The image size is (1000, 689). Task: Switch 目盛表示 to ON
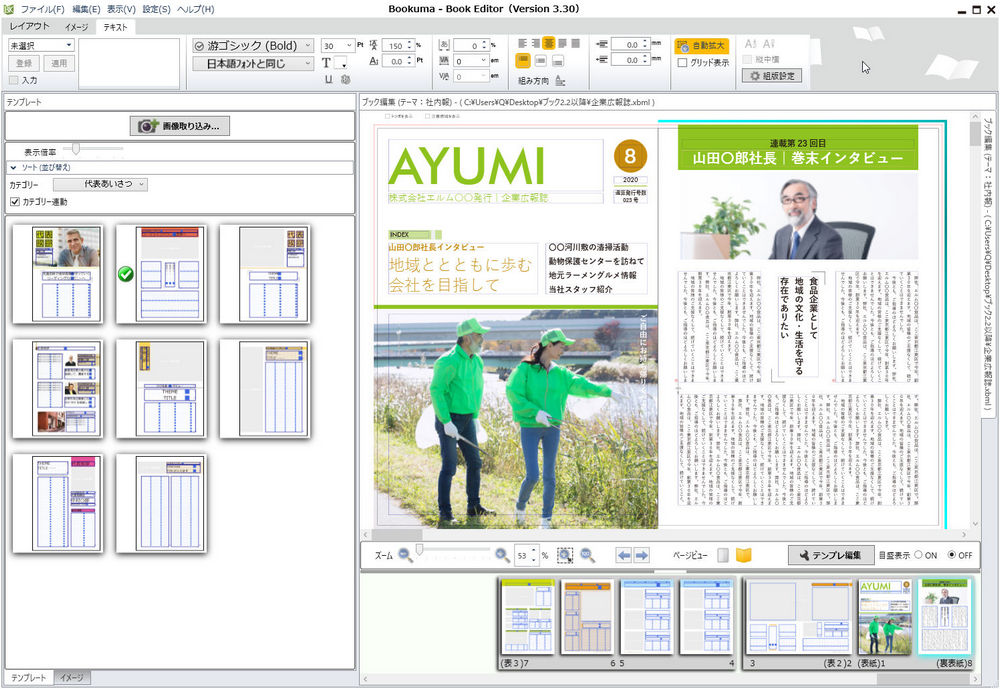(918, 555)
